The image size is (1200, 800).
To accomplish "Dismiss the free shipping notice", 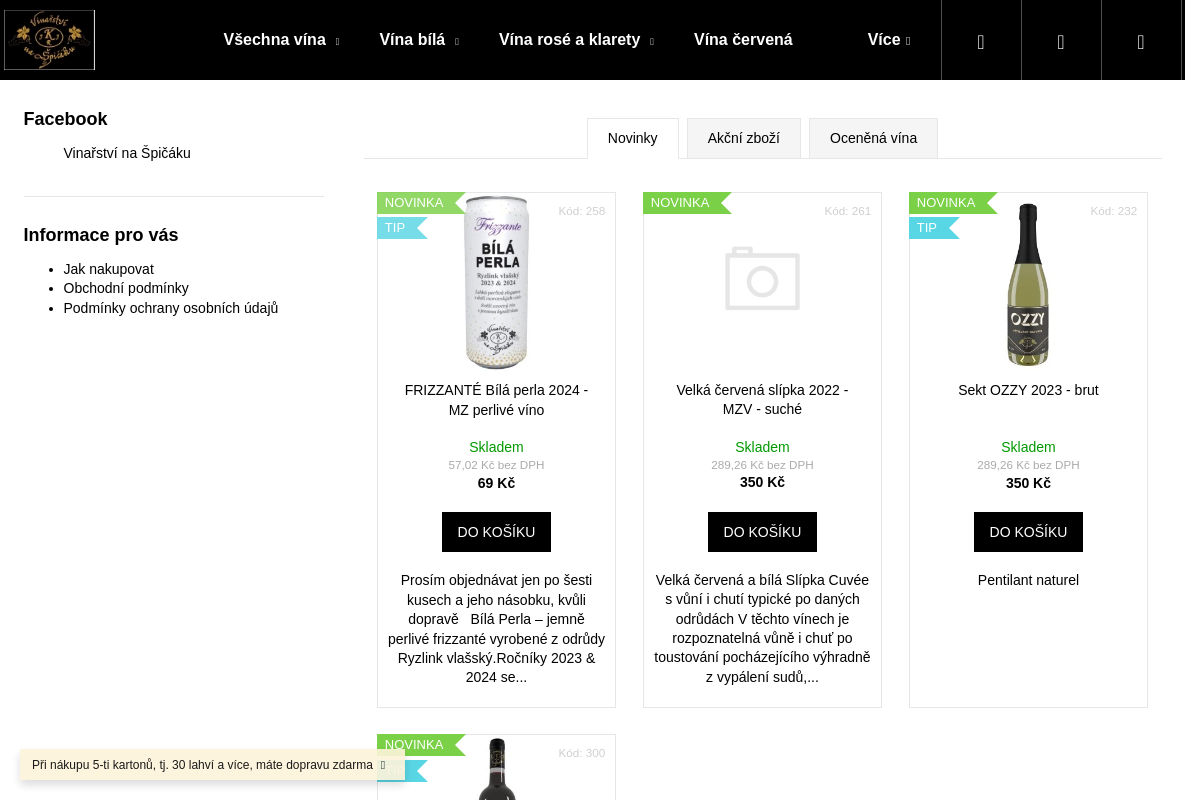I will coord(383,765).
